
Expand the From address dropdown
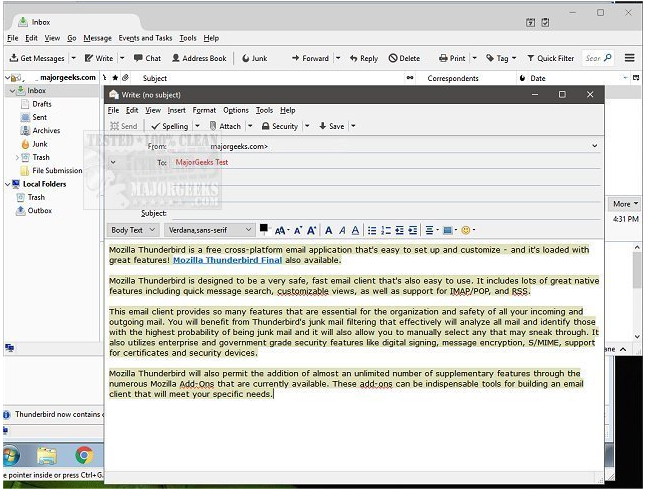[x=594, y=146]
